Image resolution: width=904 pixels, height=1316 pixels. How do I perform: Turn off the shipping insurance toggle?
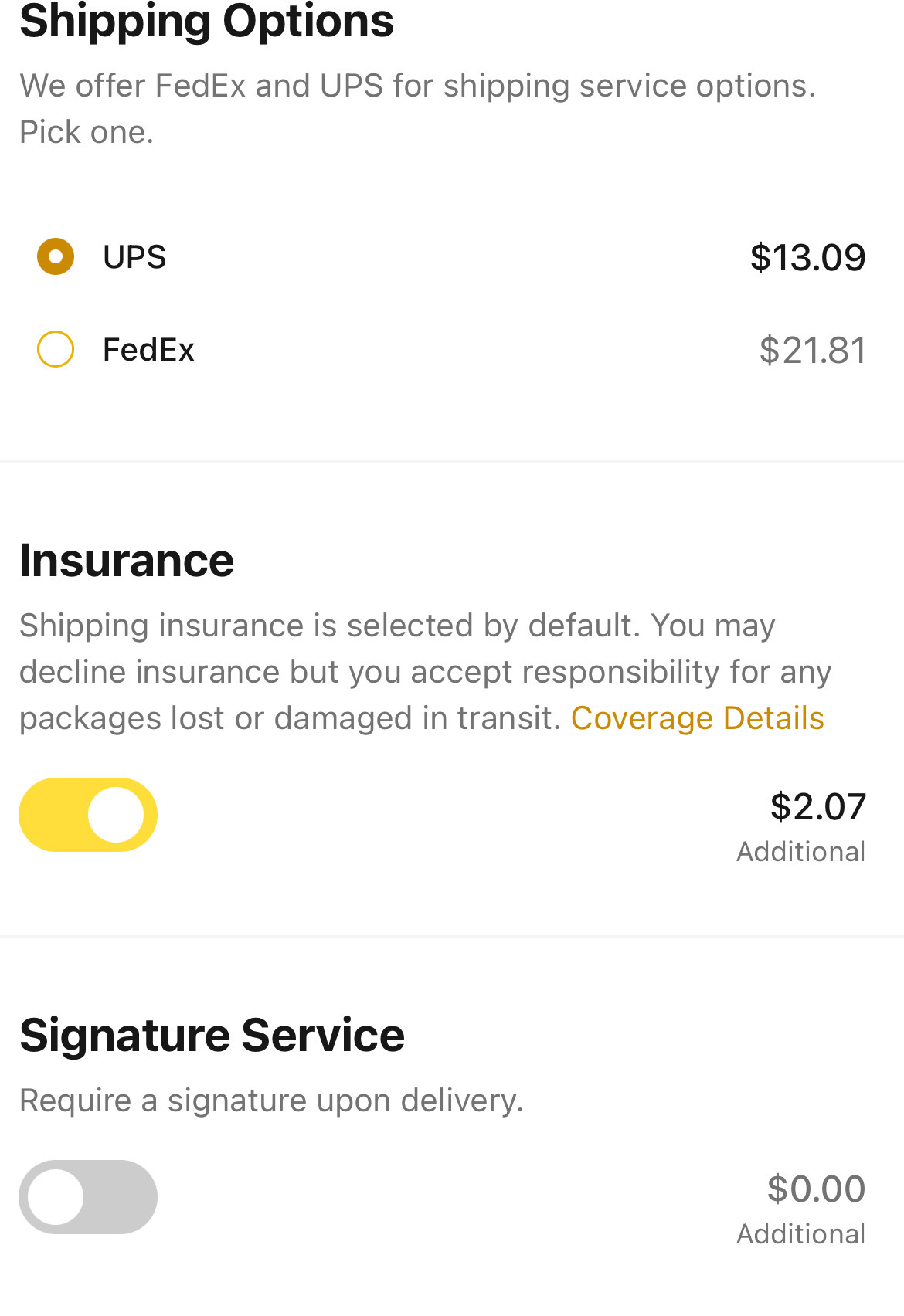tap(88, 815)
